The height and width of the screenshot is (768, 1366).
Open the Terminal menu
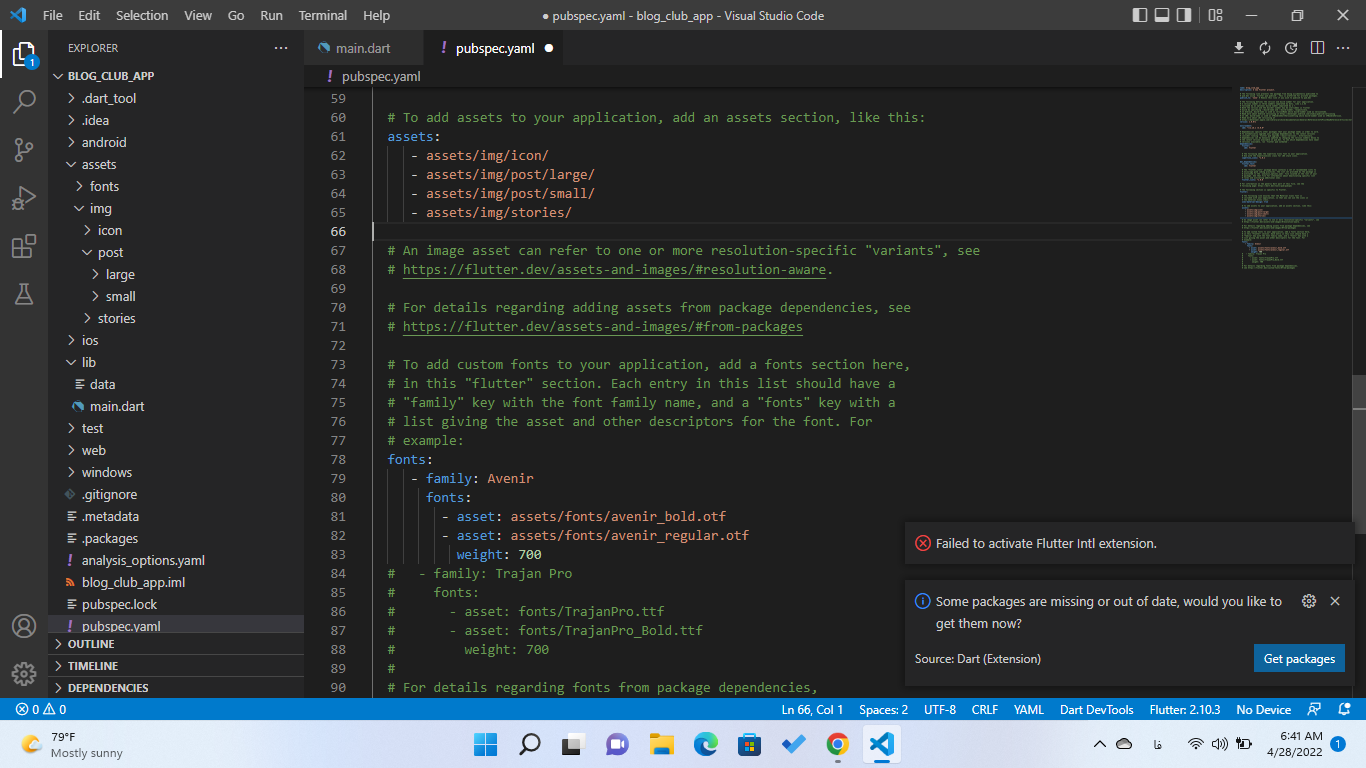tap(323, 15)
